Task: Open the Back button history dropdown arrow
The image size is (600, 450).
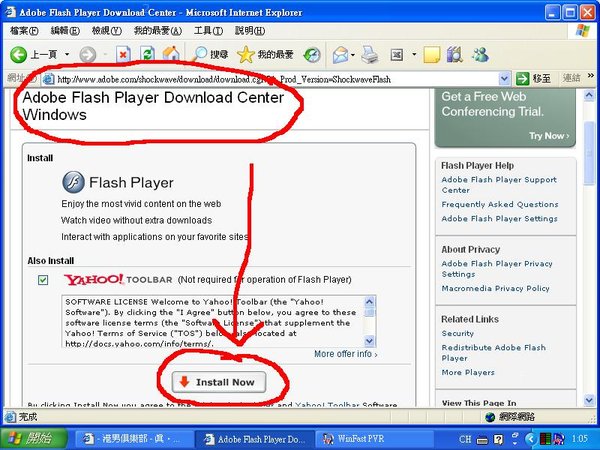Action: click(67, 53)
